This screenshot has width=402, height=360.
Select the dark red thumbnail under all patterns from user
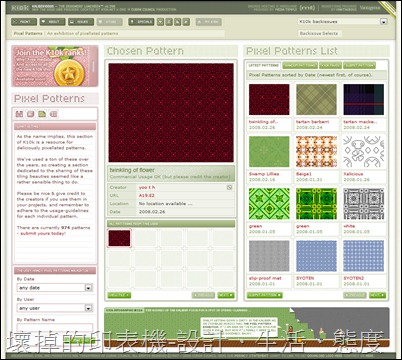pyautogui.click(x=119, y=238)
